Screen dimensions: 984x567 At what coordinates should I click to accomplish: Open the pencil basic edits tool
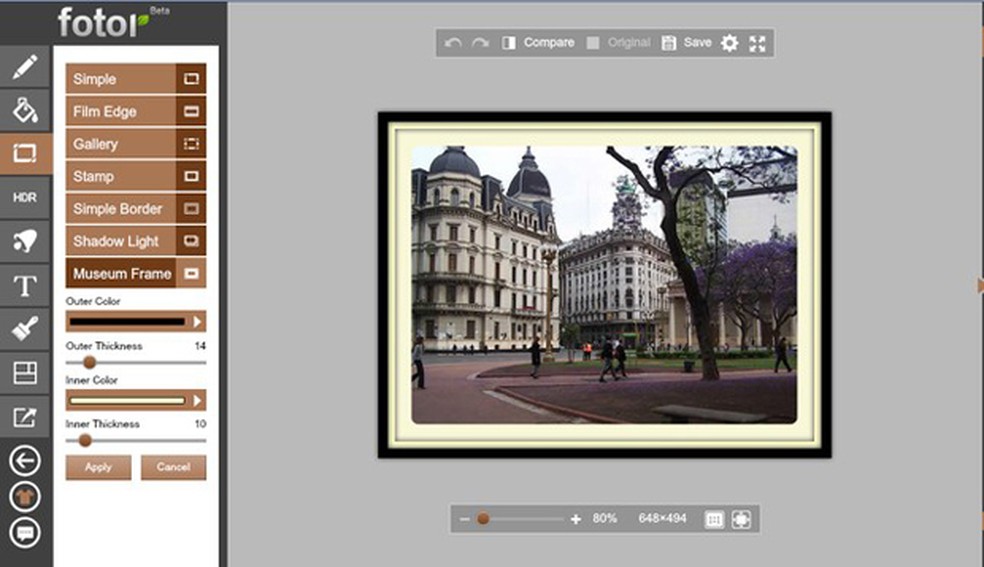(x=25, y=67)
